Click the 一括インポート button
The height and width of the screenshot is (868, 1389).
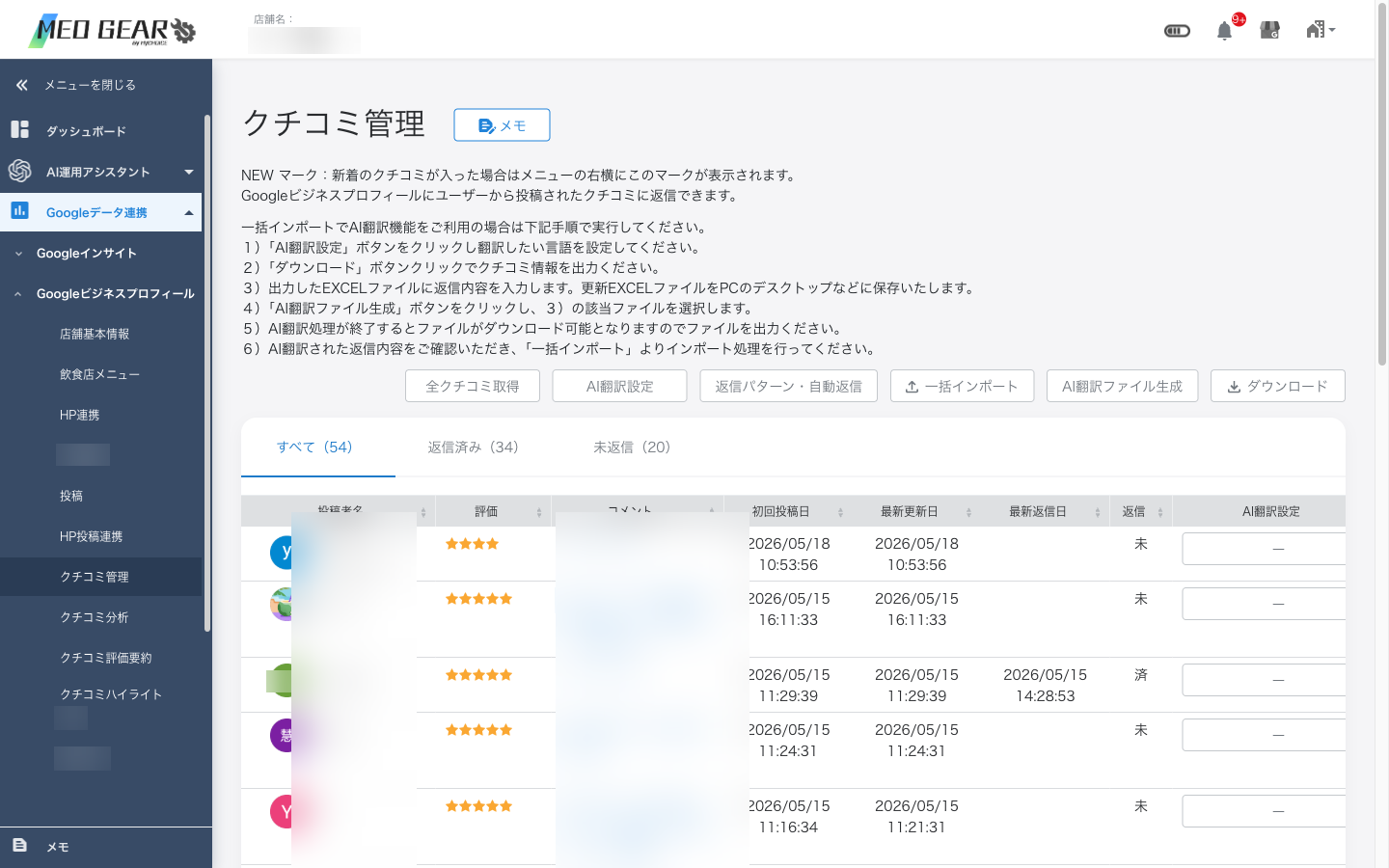point(963,386)
